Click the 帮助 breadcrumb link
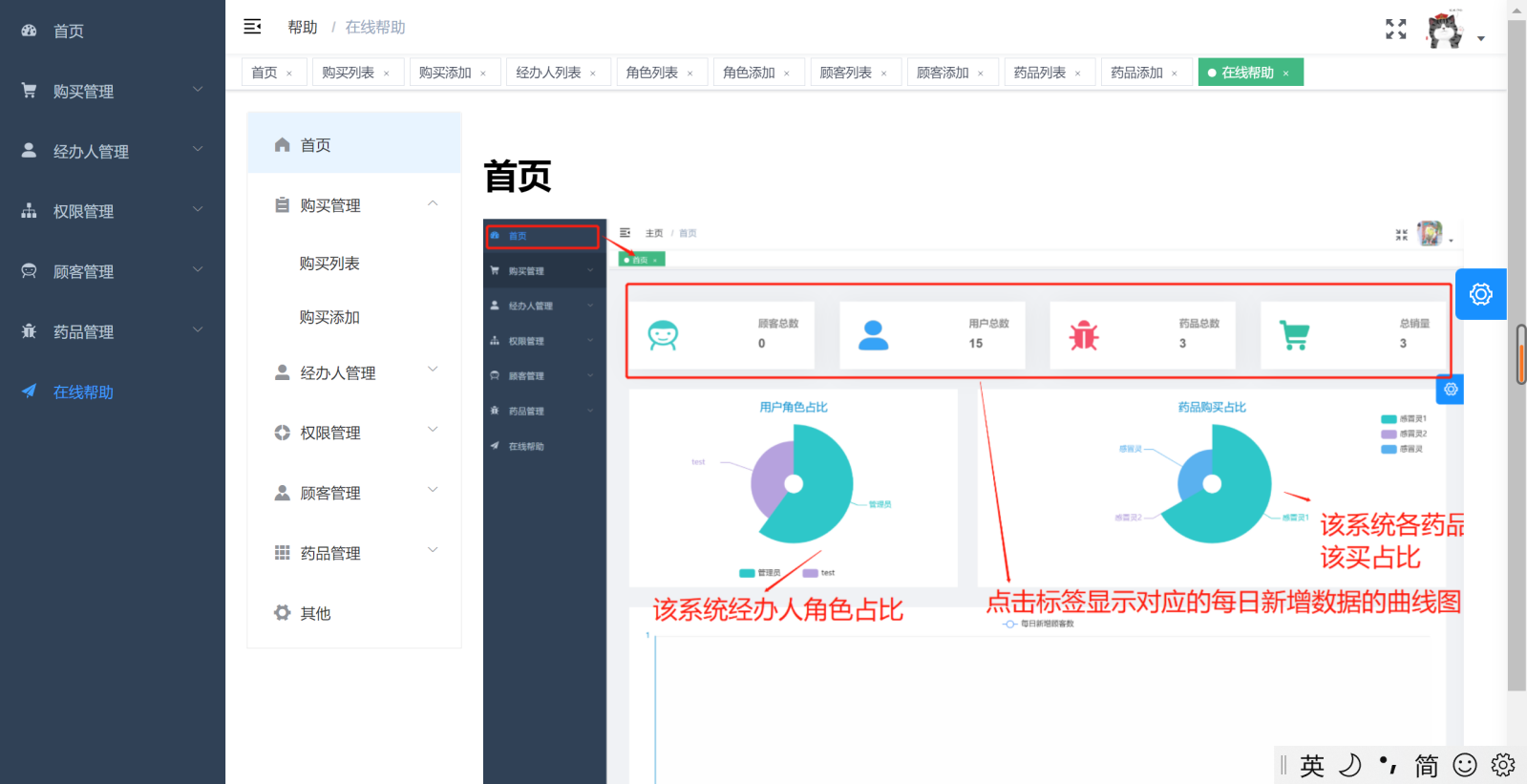 303,28
